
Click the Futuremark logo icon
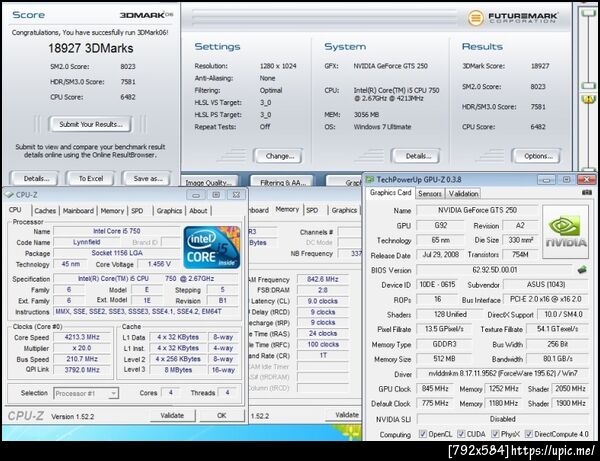pos(476,17)
